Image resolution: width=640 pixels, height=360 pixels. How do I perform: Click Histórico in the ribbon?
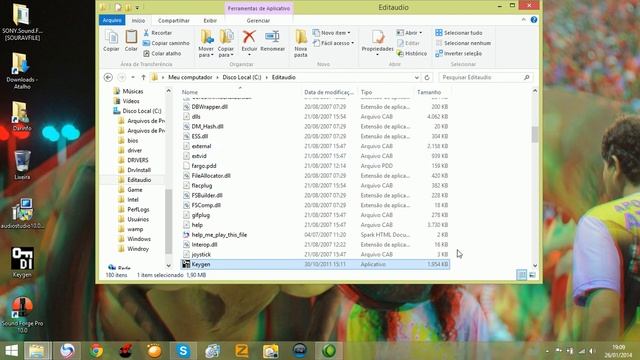(x=411, y=53)
